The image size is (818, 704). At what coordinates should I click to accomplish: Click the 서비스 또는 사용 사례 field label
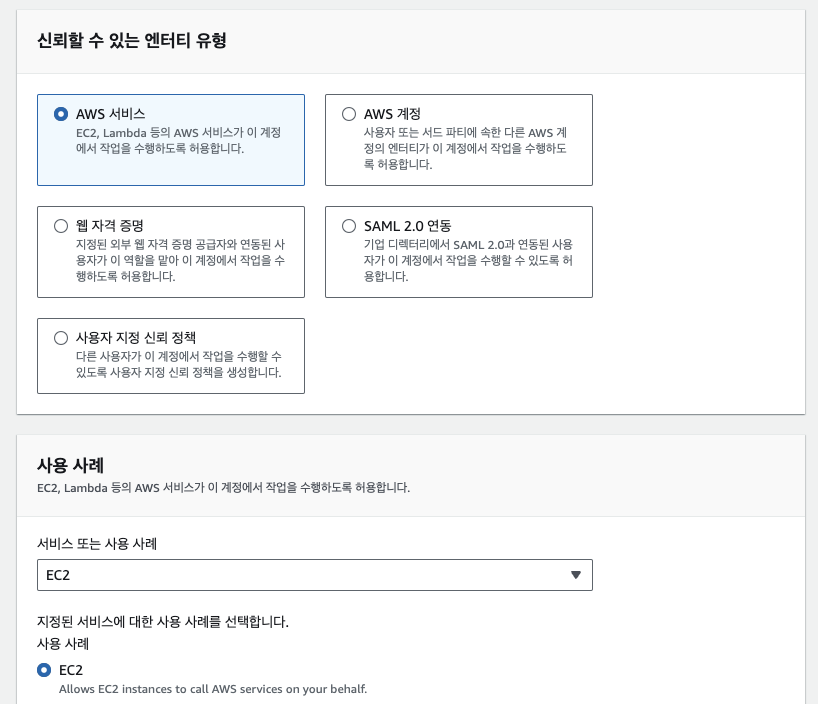pyautogui.click(x=97, y=544)
